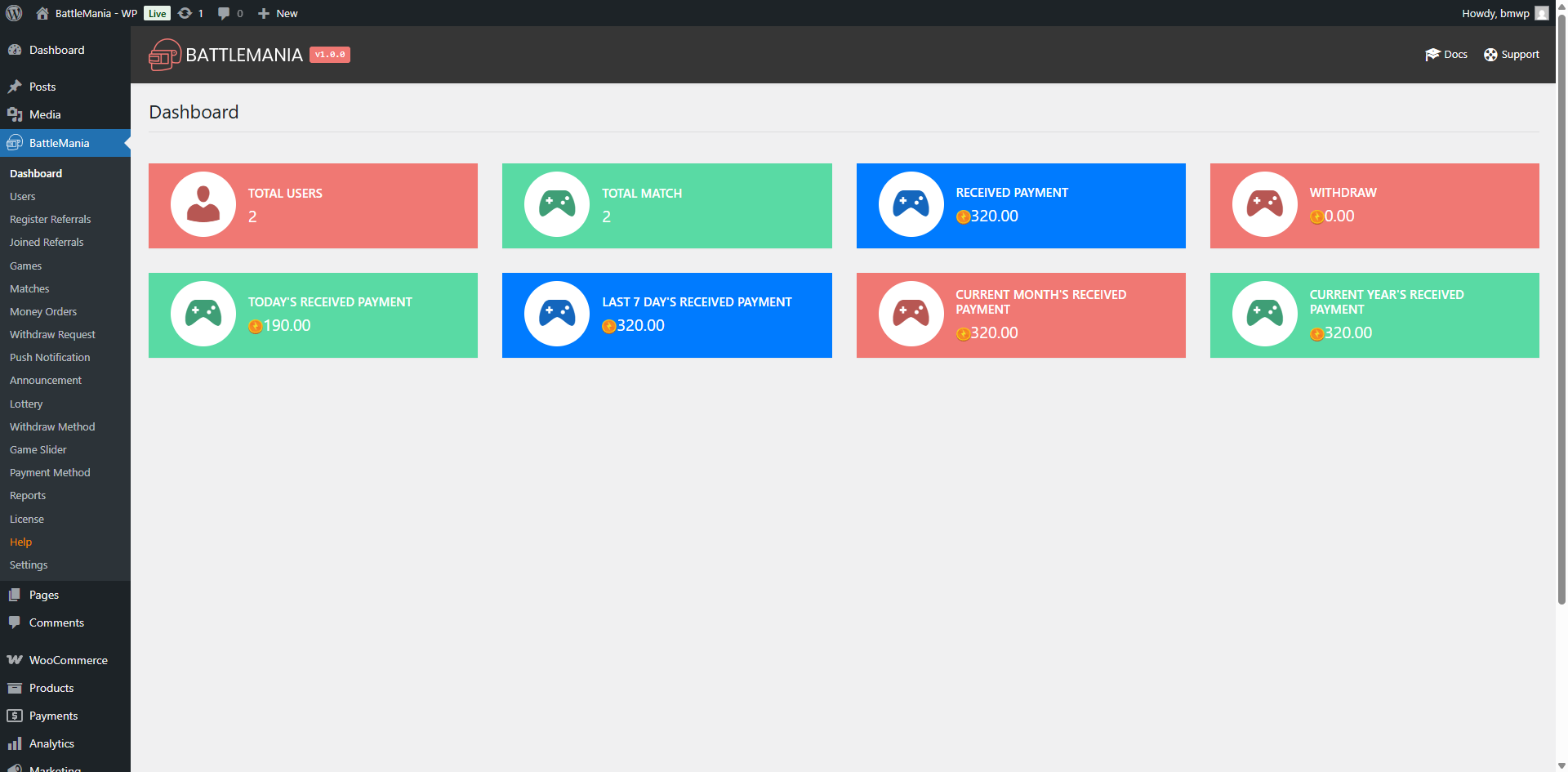Click the Media icon in sidebar
1568x772 pixels.
15,114
